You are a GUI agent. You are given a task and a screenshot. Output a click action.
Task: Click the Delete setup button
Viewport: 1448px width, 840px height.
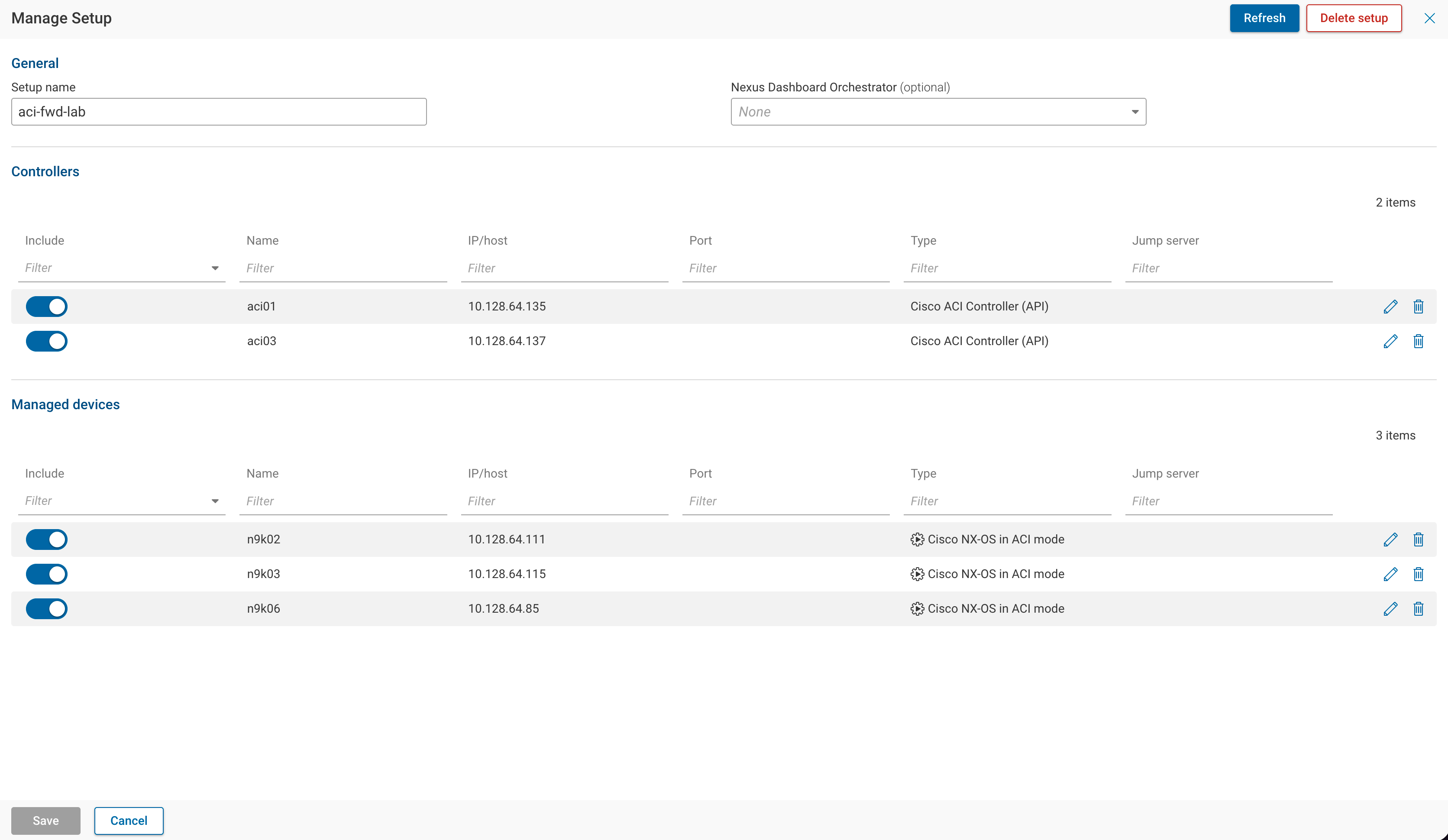pyautogui.click(x=1354, y=18)
